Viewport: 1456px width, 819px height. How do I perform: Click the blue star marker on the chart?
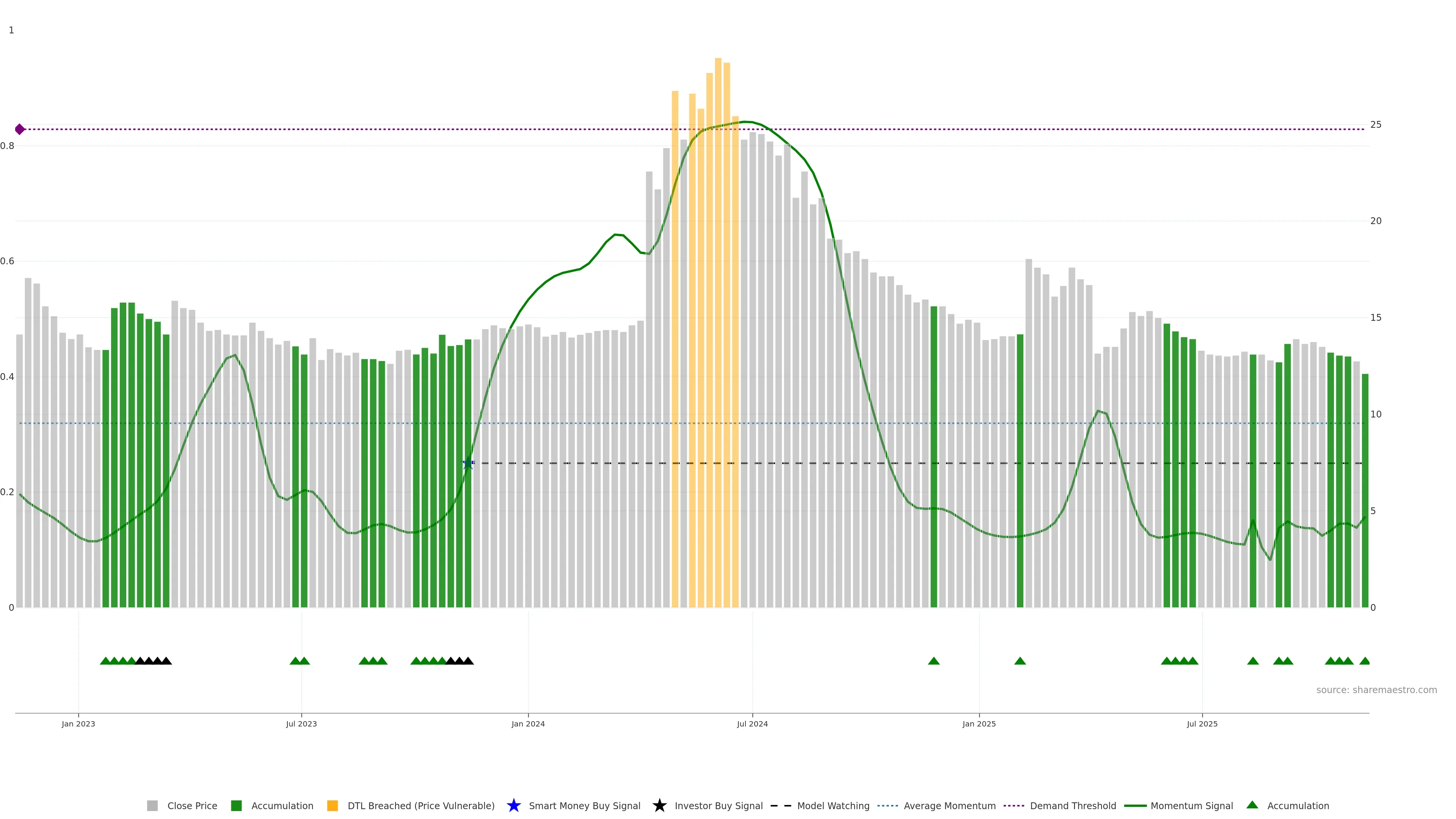pyautogui.click(x=468, y=463)
